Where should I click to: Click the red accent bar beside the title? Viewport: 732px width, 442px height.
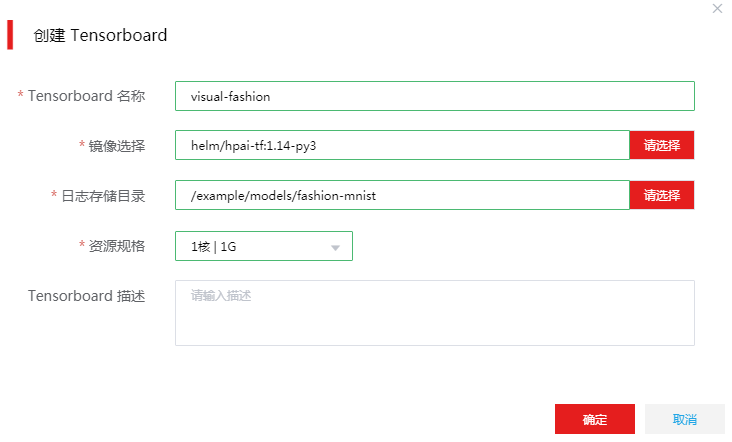pyautogui.click(x=10, y=35)
